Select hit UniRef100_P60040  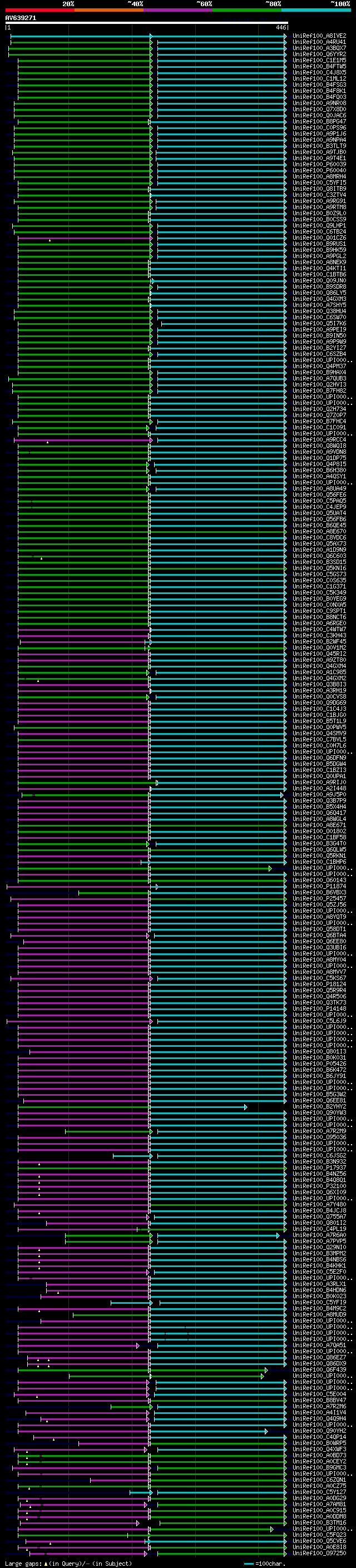coord(319,170)
